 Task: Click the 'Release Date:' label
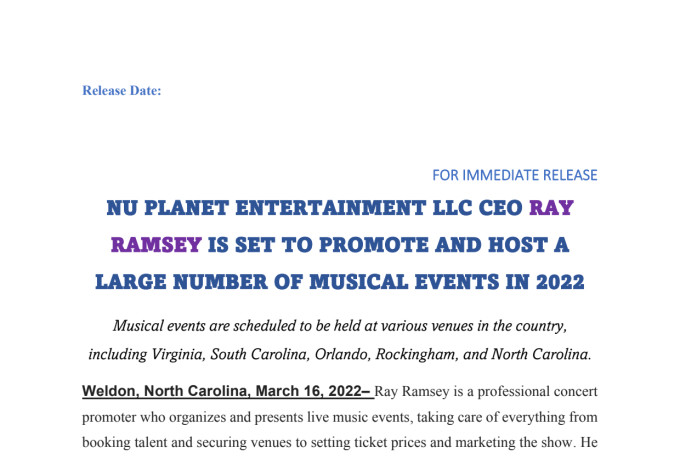pyautogui.click(x=121, y=91)
